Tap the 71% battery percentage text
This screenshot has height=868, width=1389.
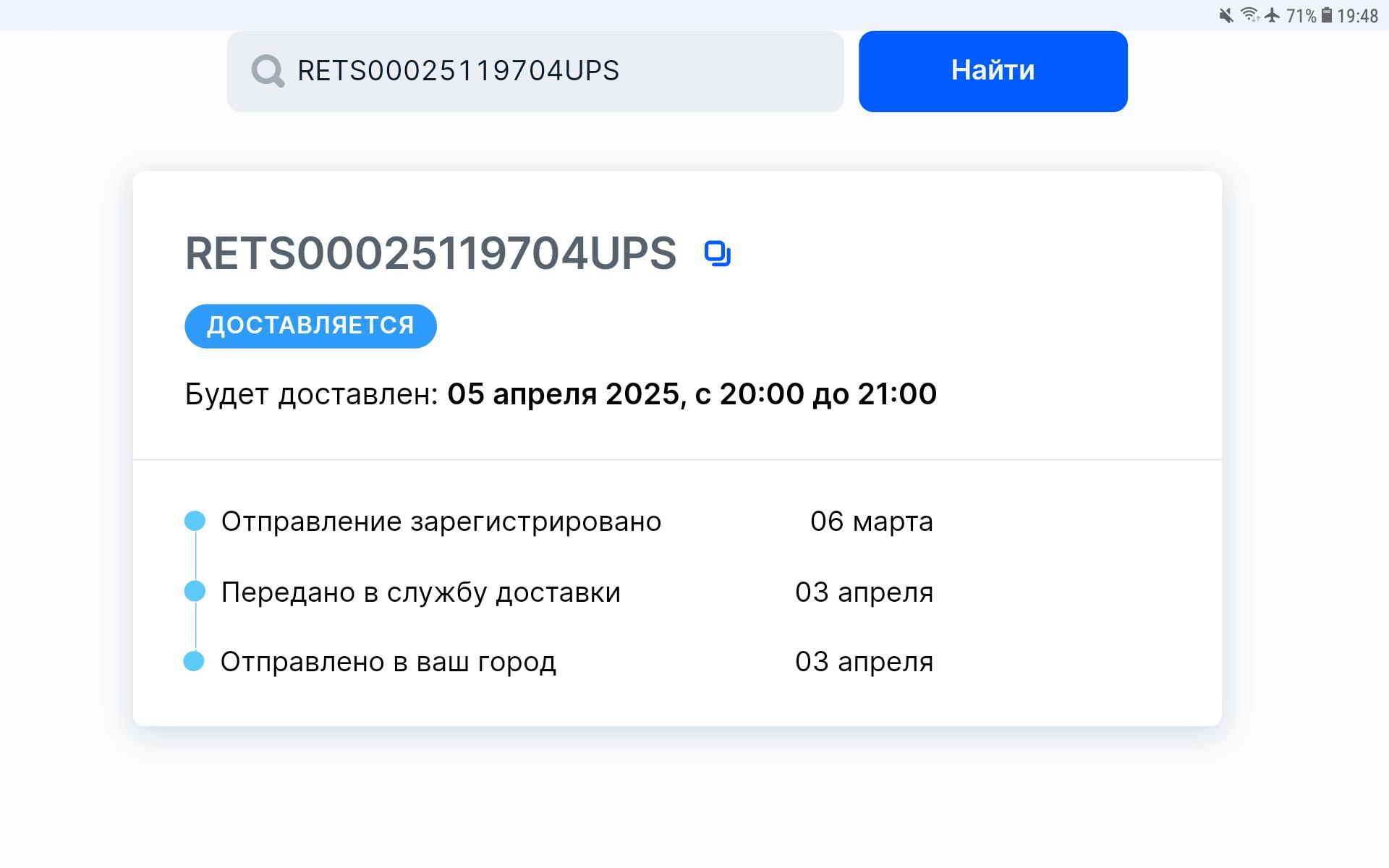click(x=1301, y=16)
